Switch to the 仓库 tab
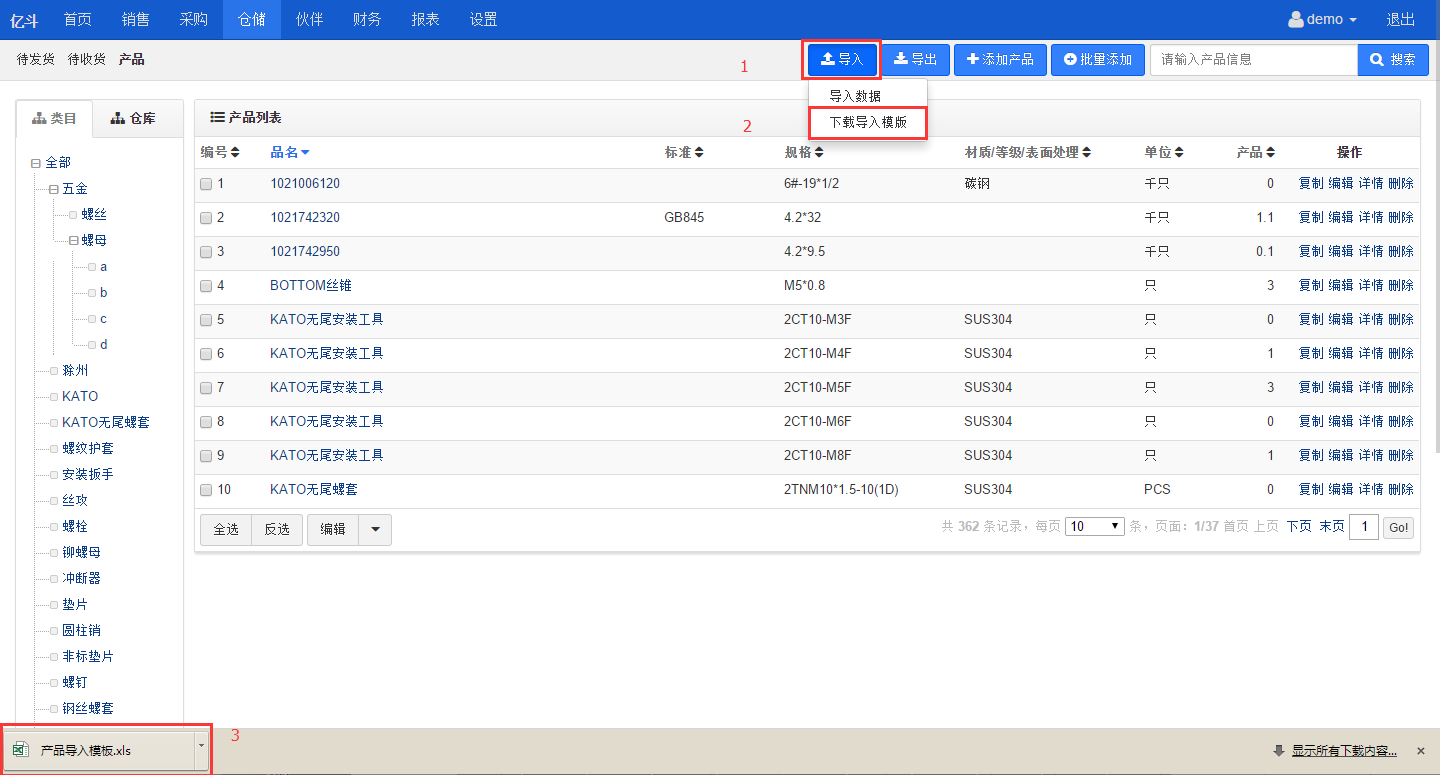 pos(133,118)
